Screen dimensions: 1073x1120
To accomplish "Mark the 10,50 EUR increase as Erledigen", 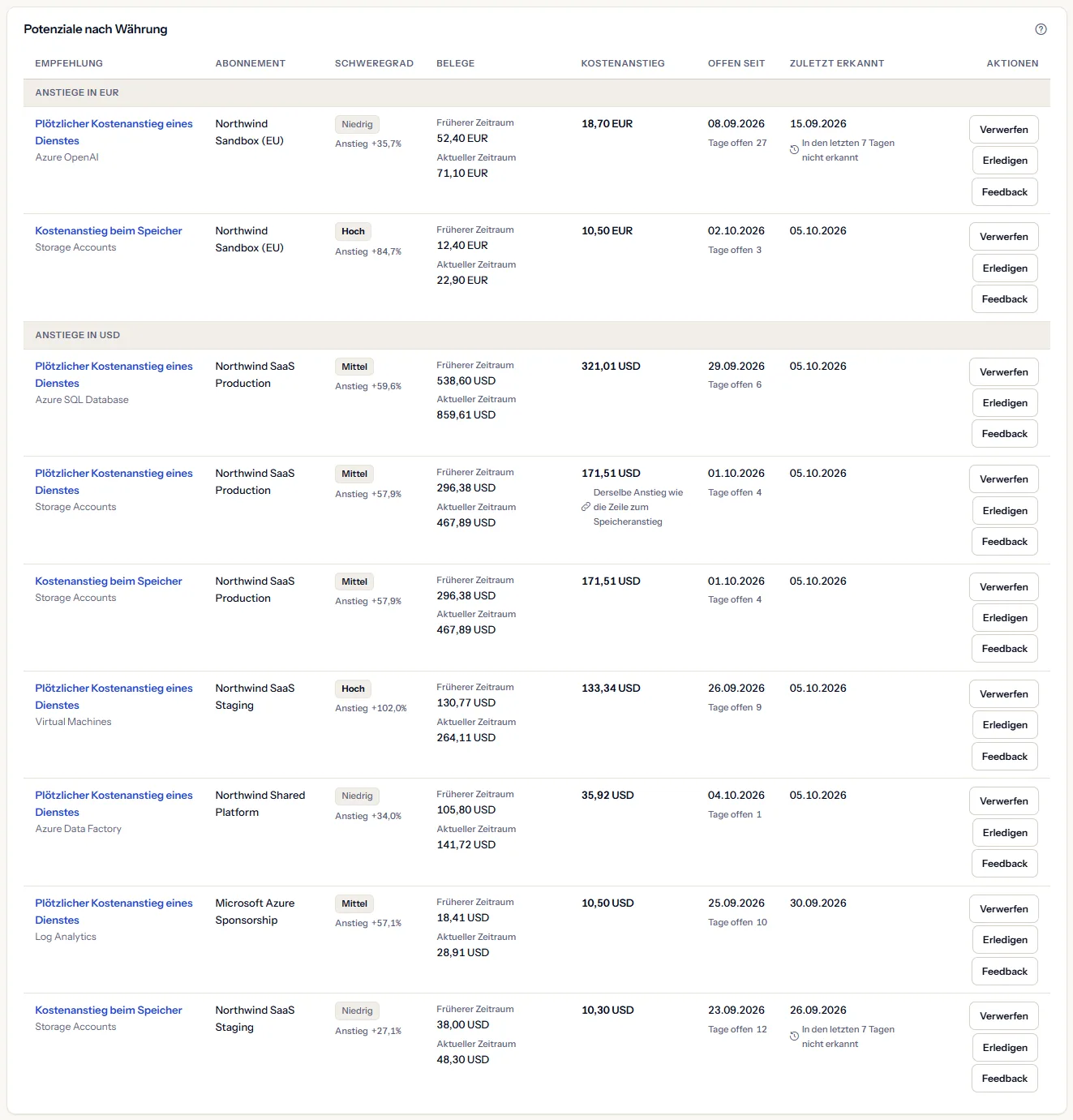I will [x=1005, y=268].
